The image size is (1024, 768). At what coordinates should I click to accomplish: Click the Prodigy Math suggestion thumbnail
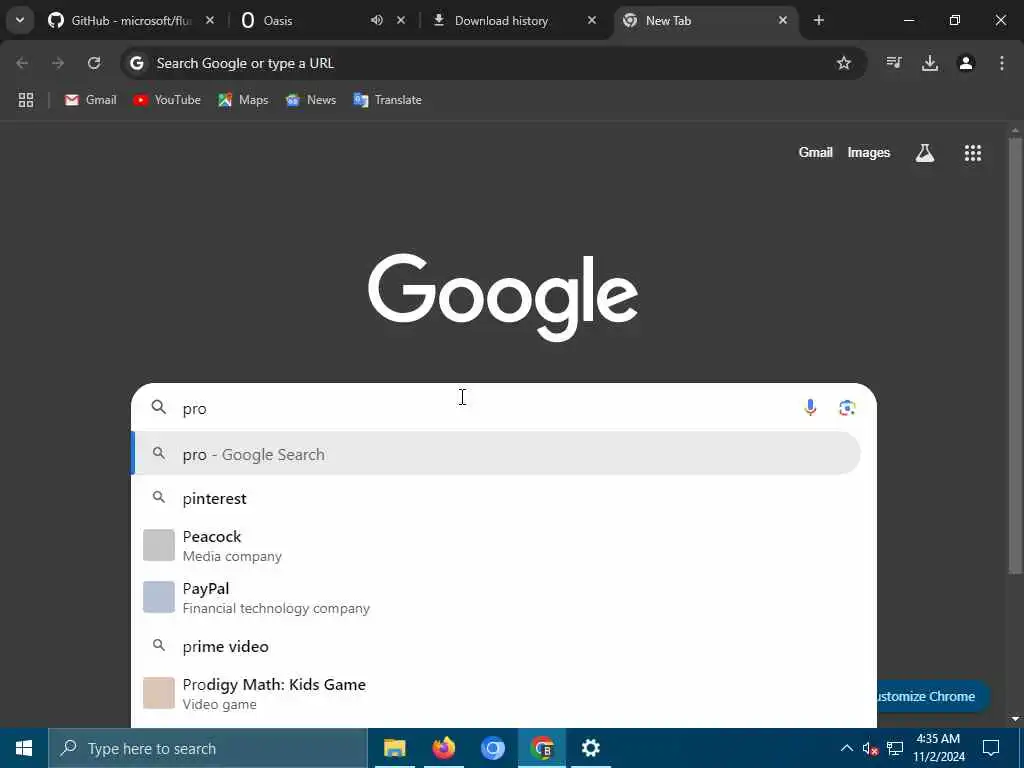[x=159, y=693]
